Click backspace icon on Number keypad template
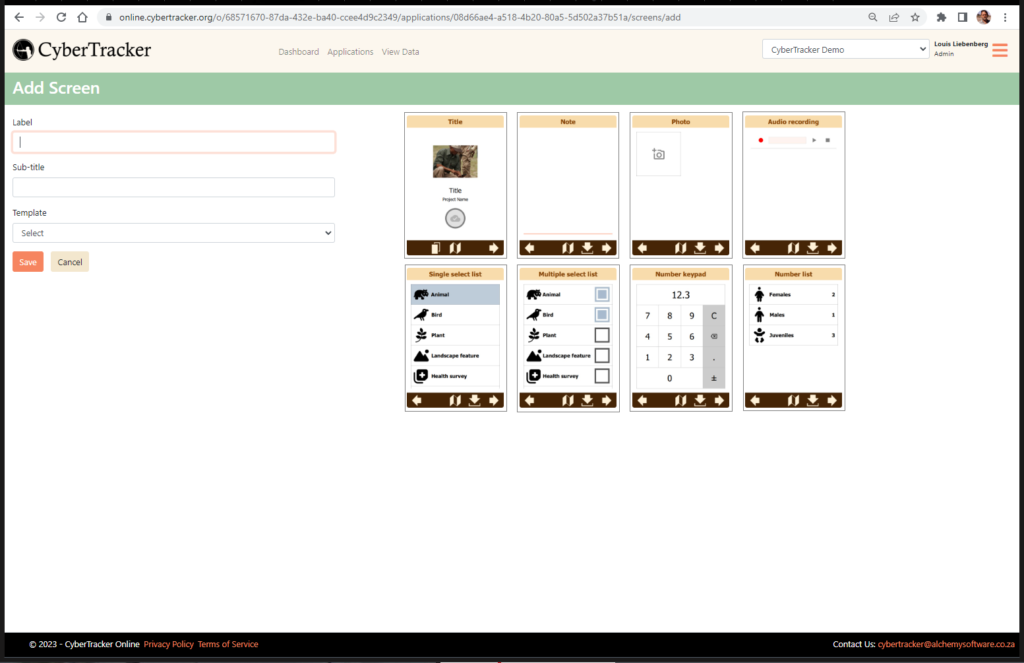Screen dimensions: 1024x663 click(x=714, y=336)
